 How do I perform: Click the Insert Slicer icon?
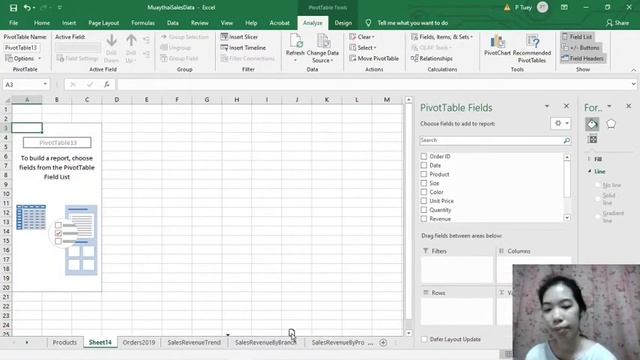[224, 37]
